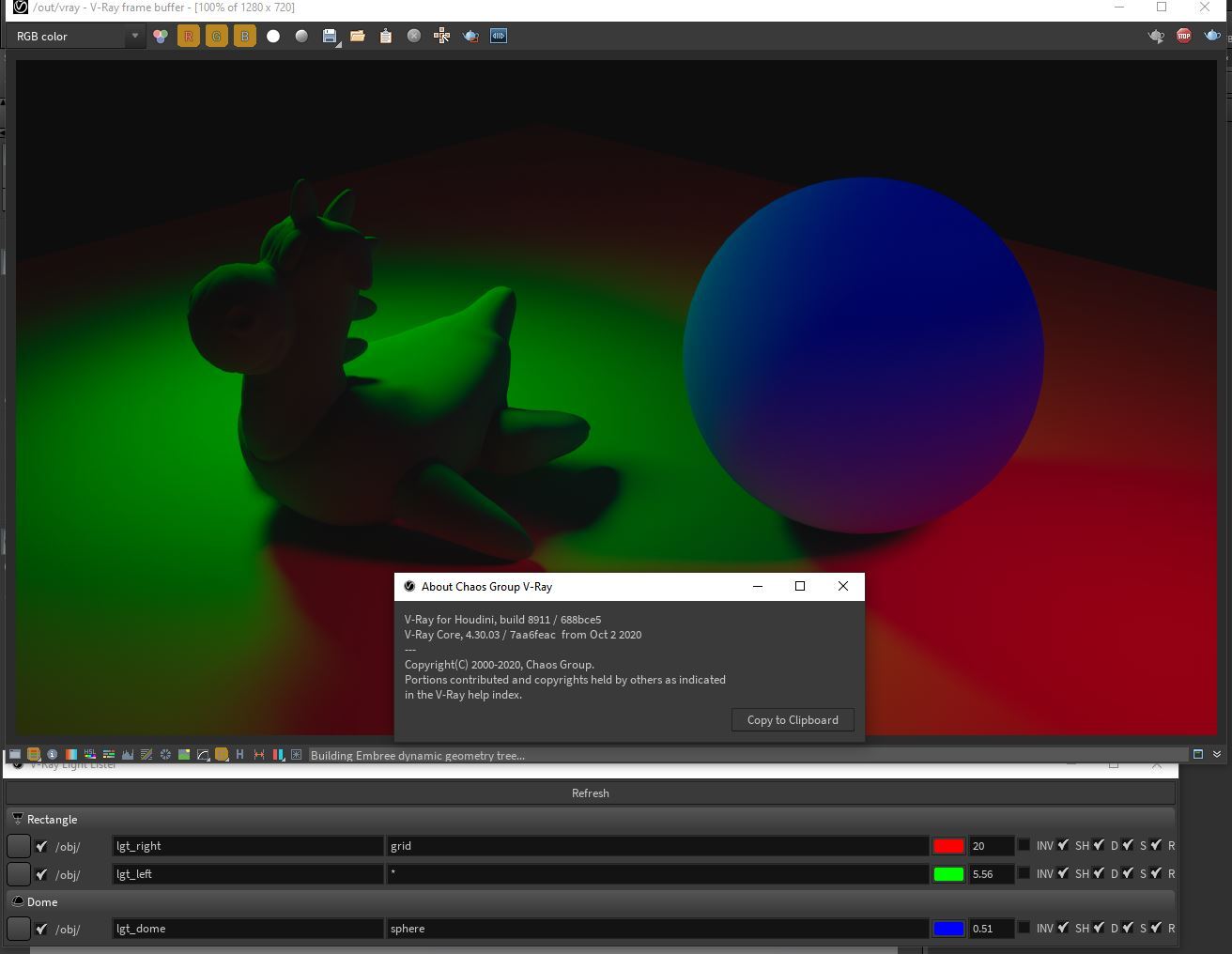Enable the unchecked box before INV on lgt_left
The height and width of the screenshot is (954, 1232).
point(1024,873)
